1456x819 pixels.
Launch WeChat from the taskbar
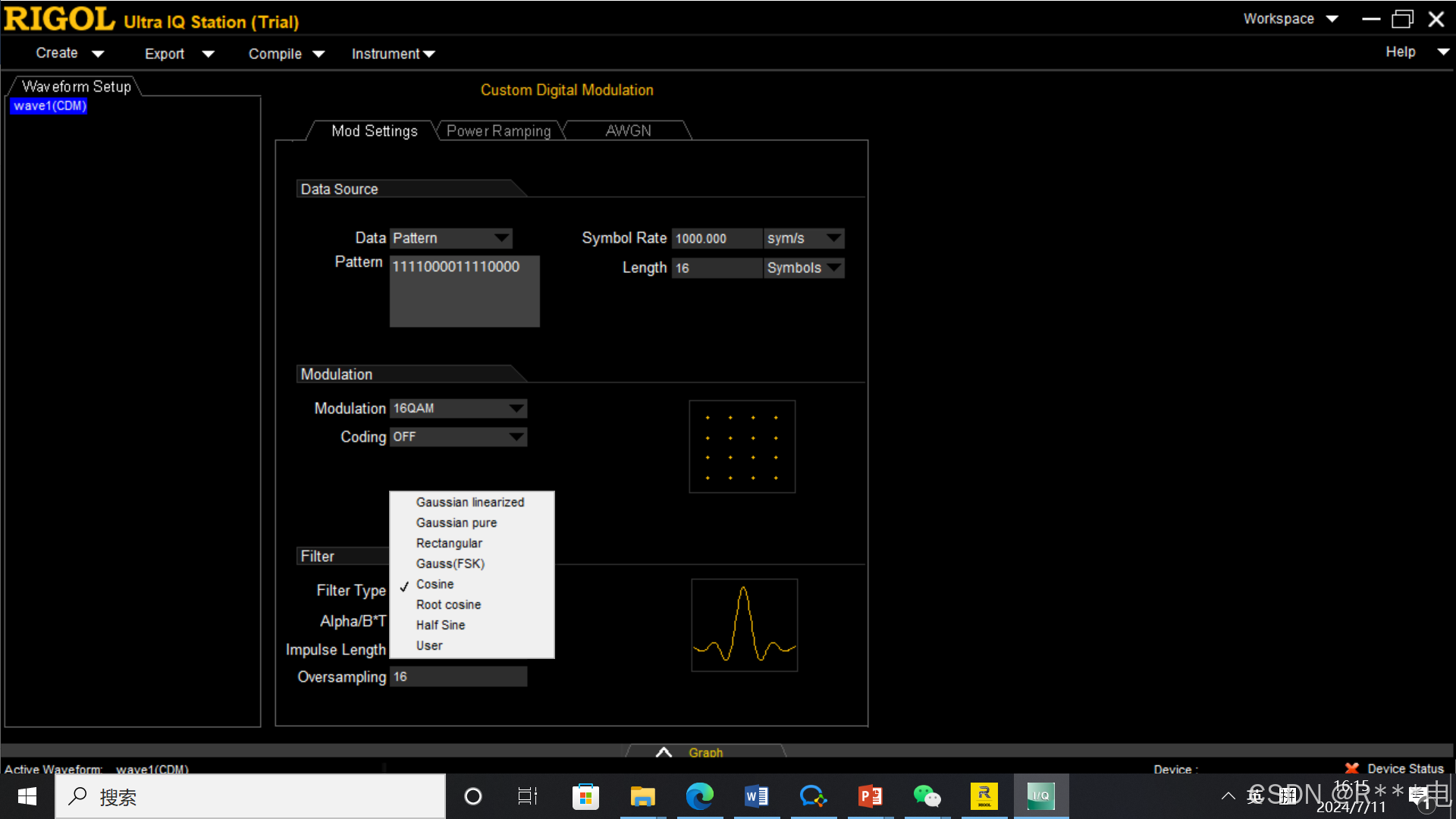click(927, 796)
